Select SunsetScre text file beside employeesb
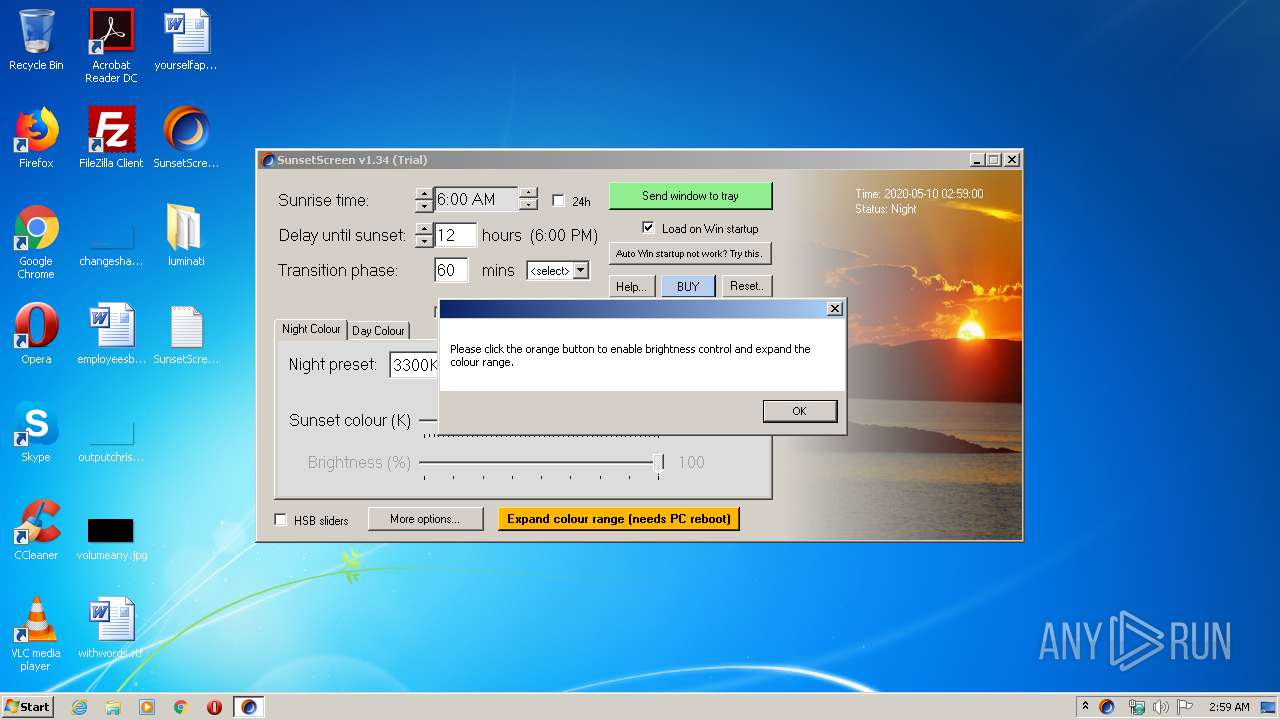This screenshot has width=1280, height=720. pyautogui.click(x=186, y=334)
